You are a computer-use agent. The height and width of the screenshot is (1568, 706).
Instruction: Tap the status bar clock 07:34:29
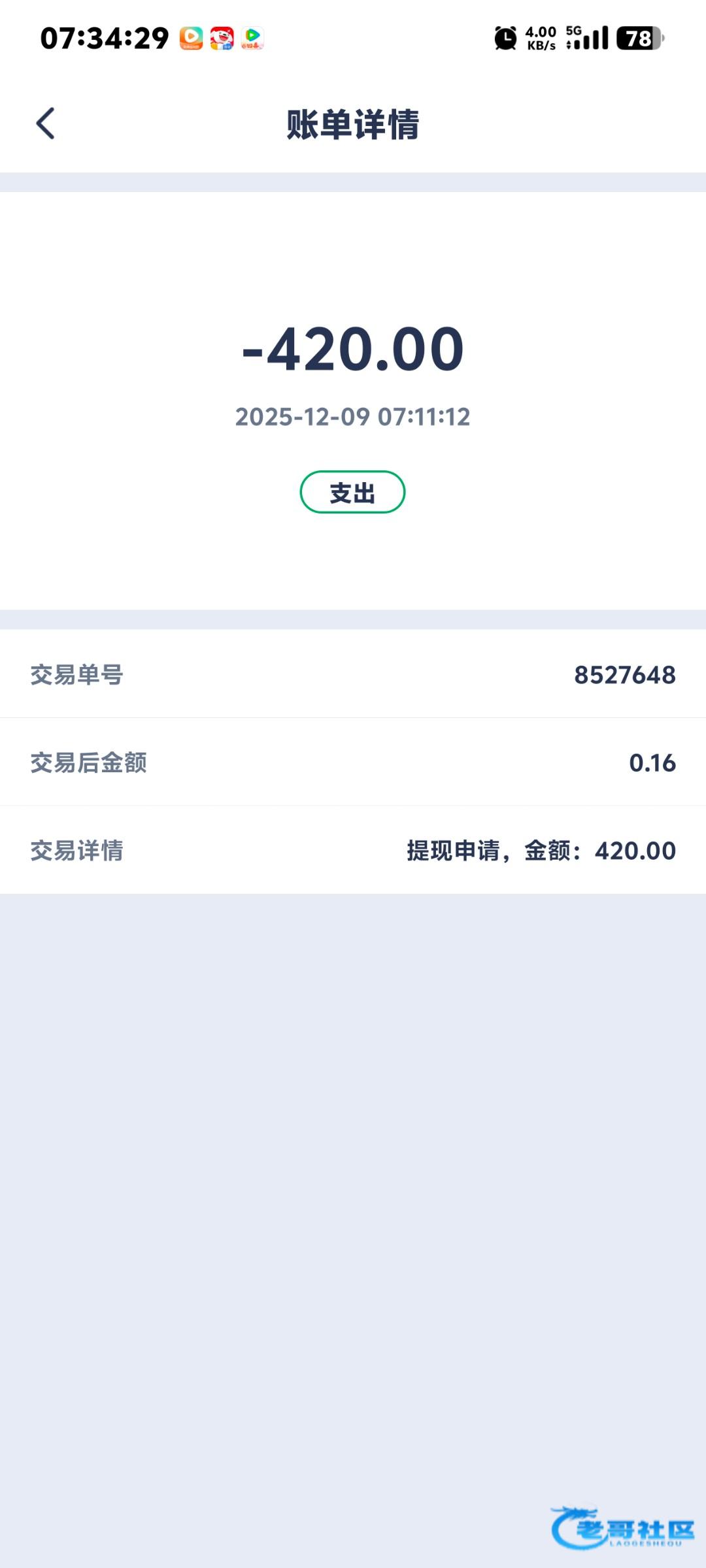(x=105, y=39)
